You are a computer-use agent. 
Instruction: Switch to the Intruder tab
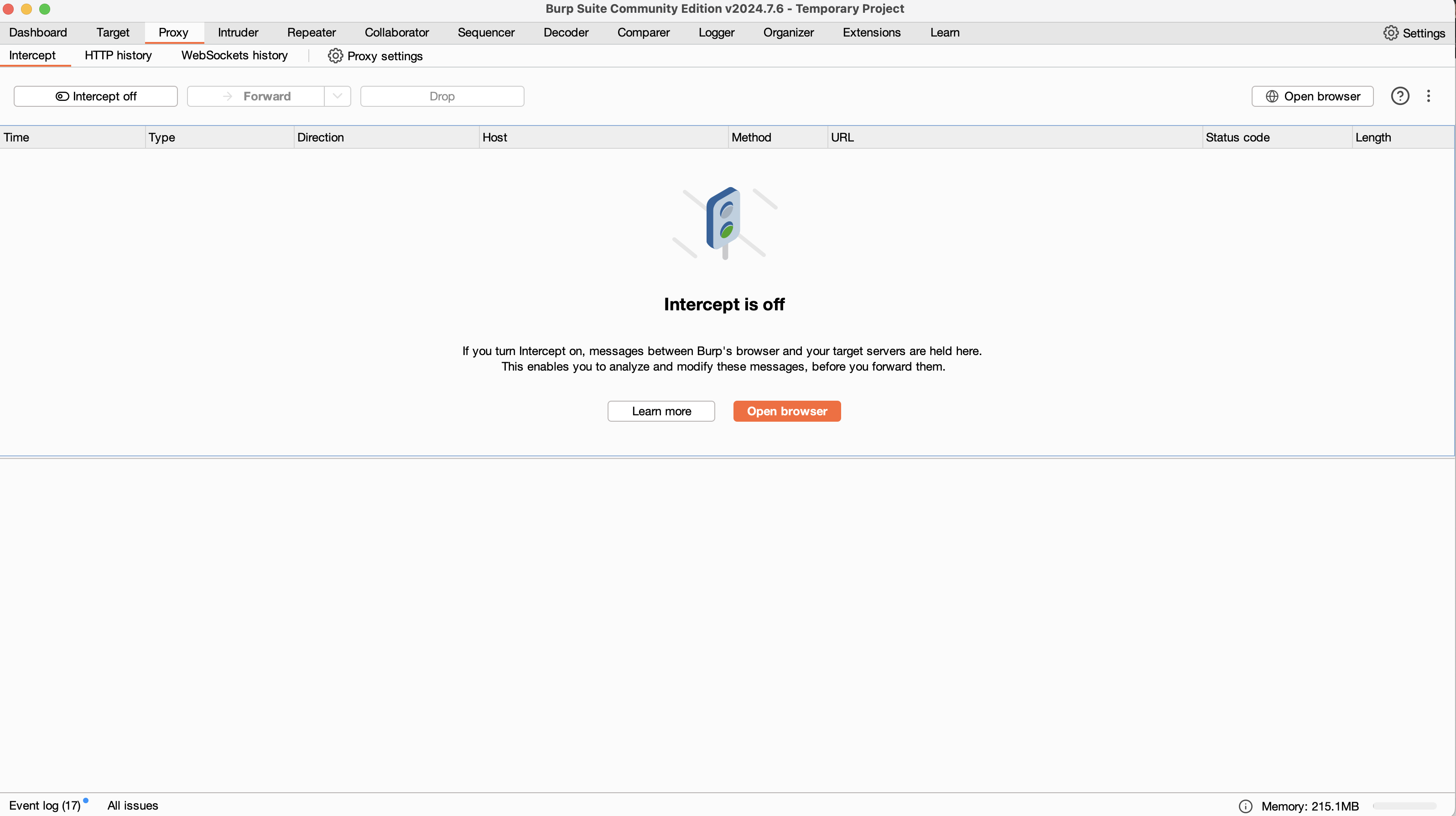click(x=237, y=33)
